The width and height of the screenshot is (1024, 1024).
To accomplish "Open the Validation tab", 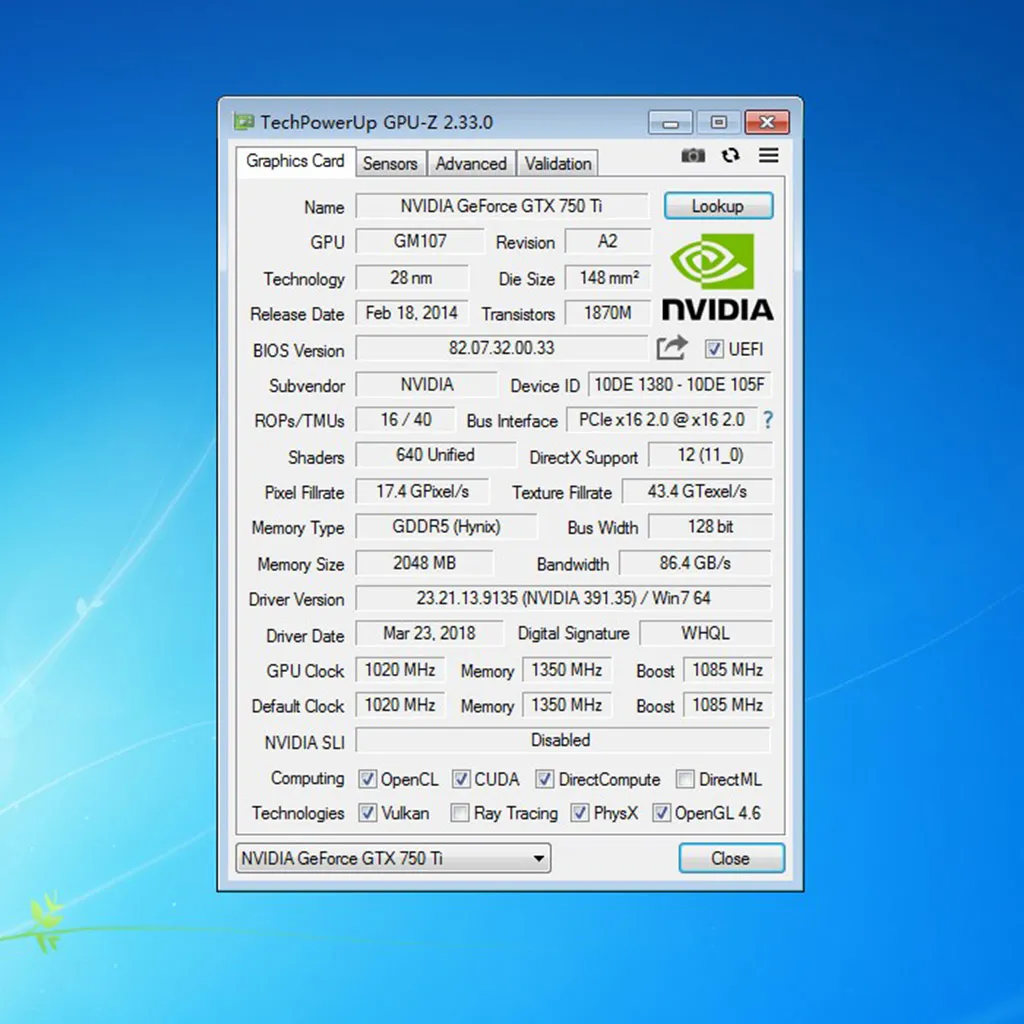I will (x=558, y=163).
